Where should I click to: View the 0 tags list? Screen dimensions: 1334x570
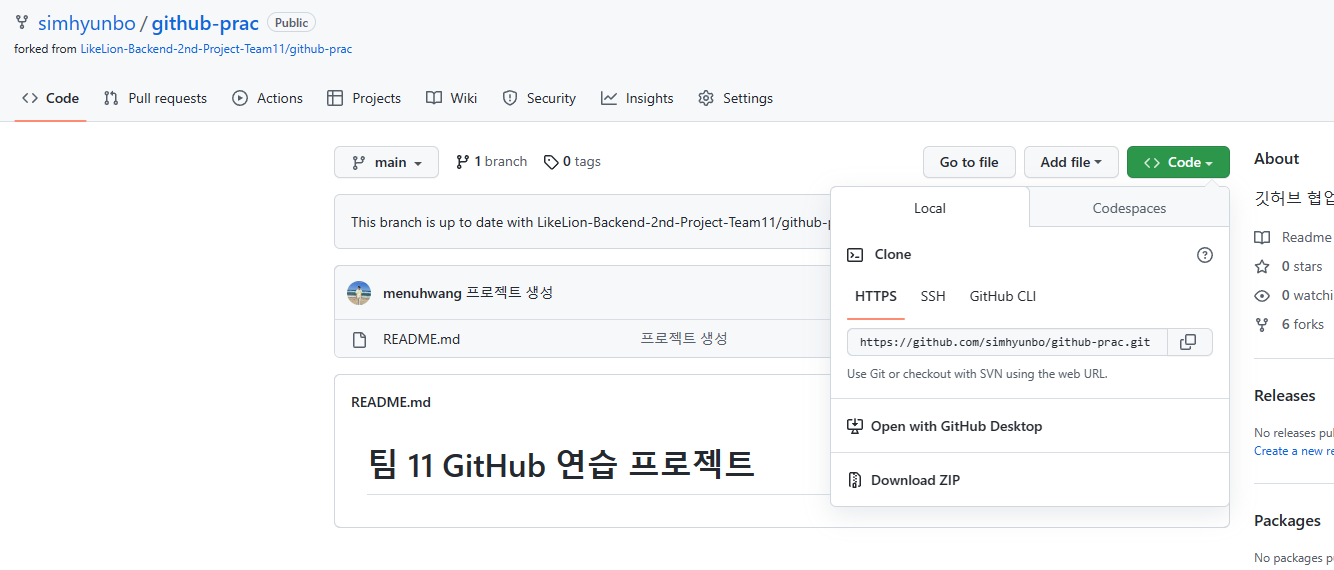pos(572,162)
